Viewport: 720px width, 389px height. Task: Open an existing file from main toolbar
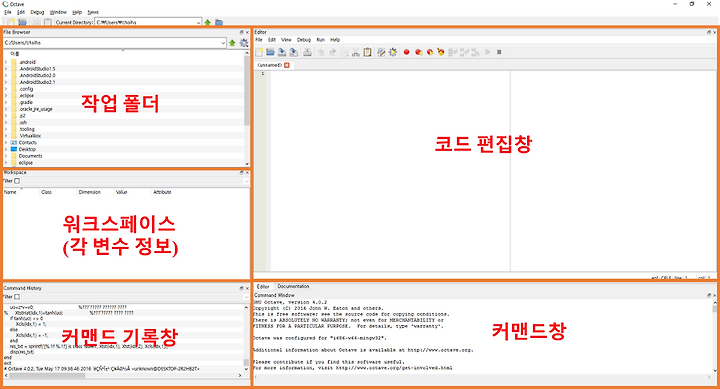tap(22, 22)
